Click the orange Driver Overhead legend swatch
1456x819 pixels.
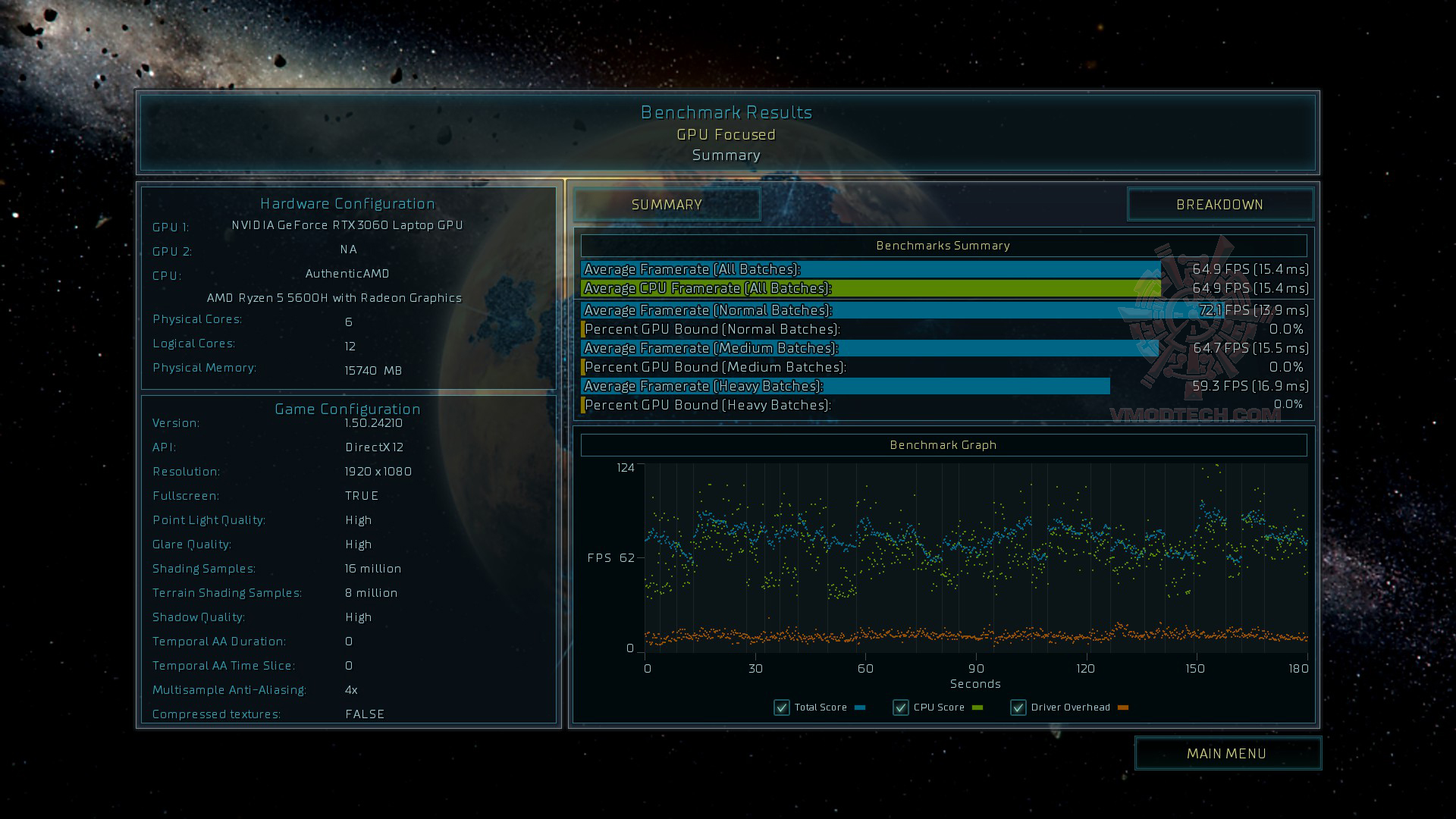[1123, 708]
